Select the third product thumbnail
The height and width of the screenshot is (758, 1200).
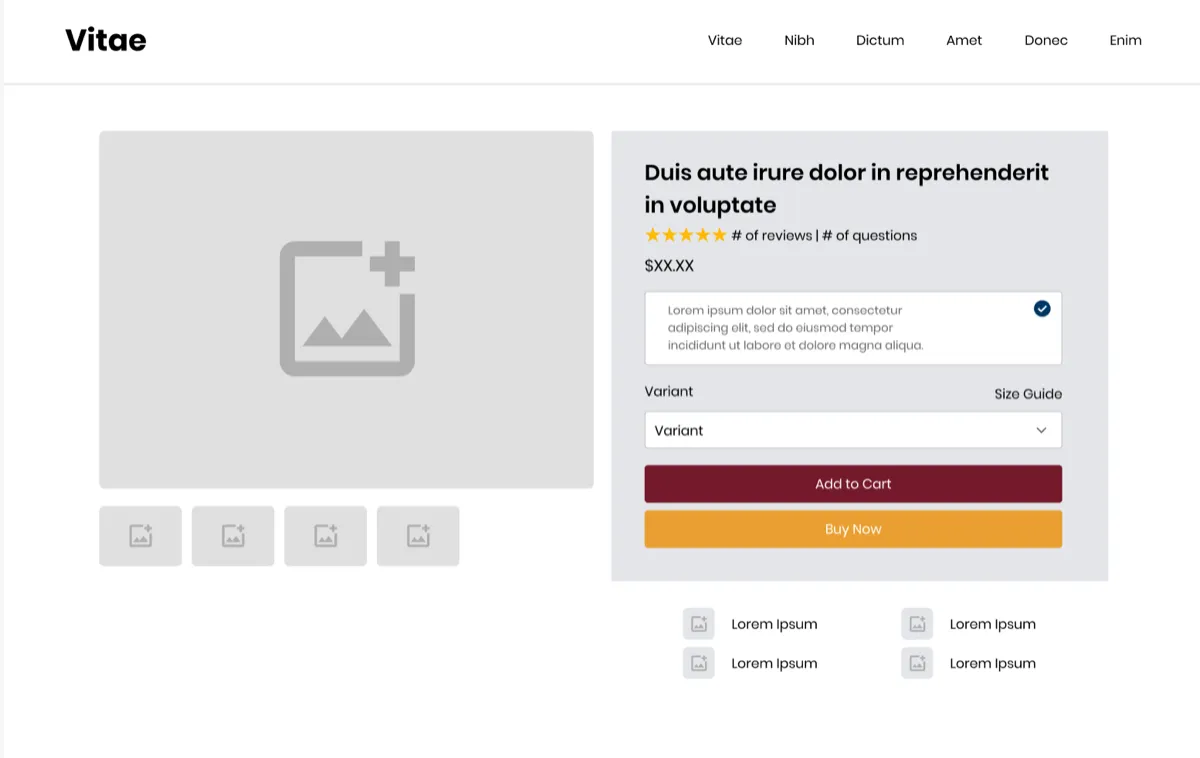(x=325, y=536)
